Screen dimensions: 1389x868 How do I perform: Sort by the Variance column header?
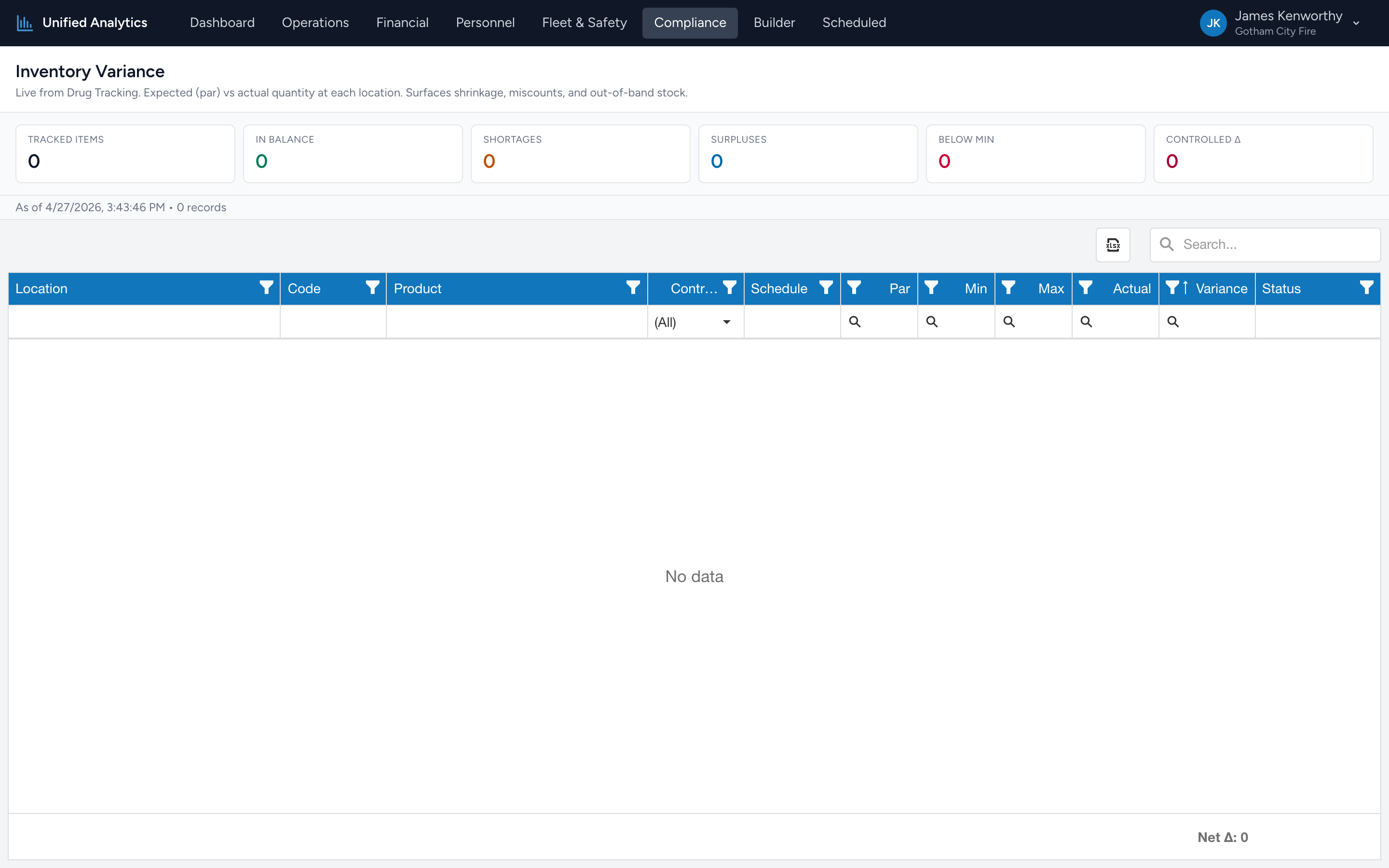1221,289
